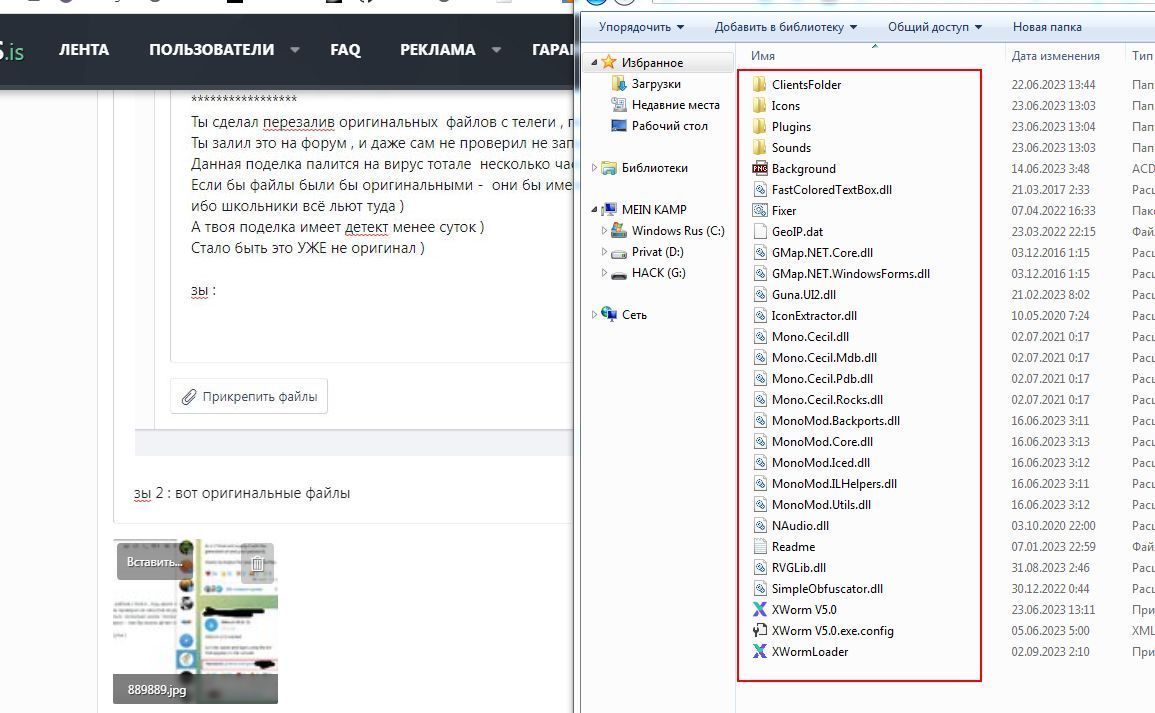This screenshot has width=1155, height=713.
Task: Open the Упорядочить dropdown menu
Action: pos(641,27)
